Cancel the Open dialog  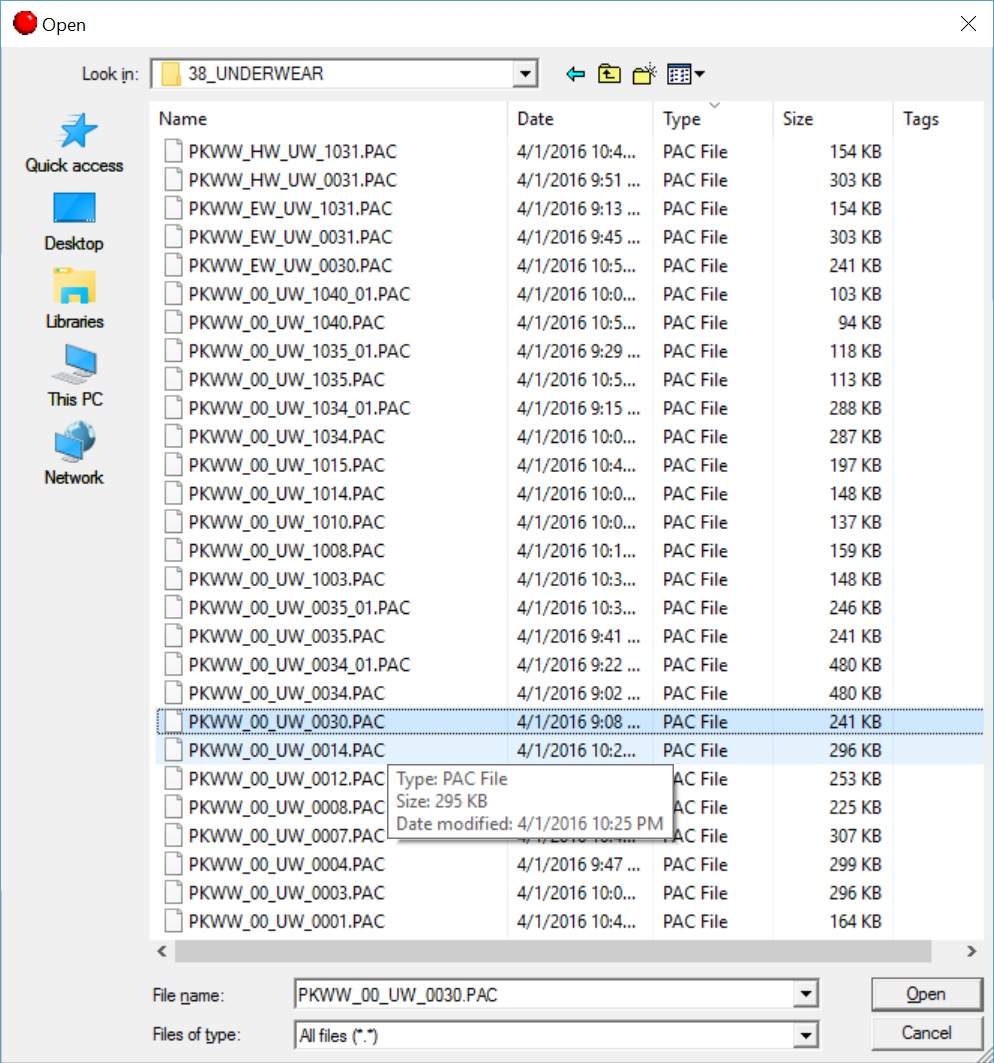(x=926, y=1033)
